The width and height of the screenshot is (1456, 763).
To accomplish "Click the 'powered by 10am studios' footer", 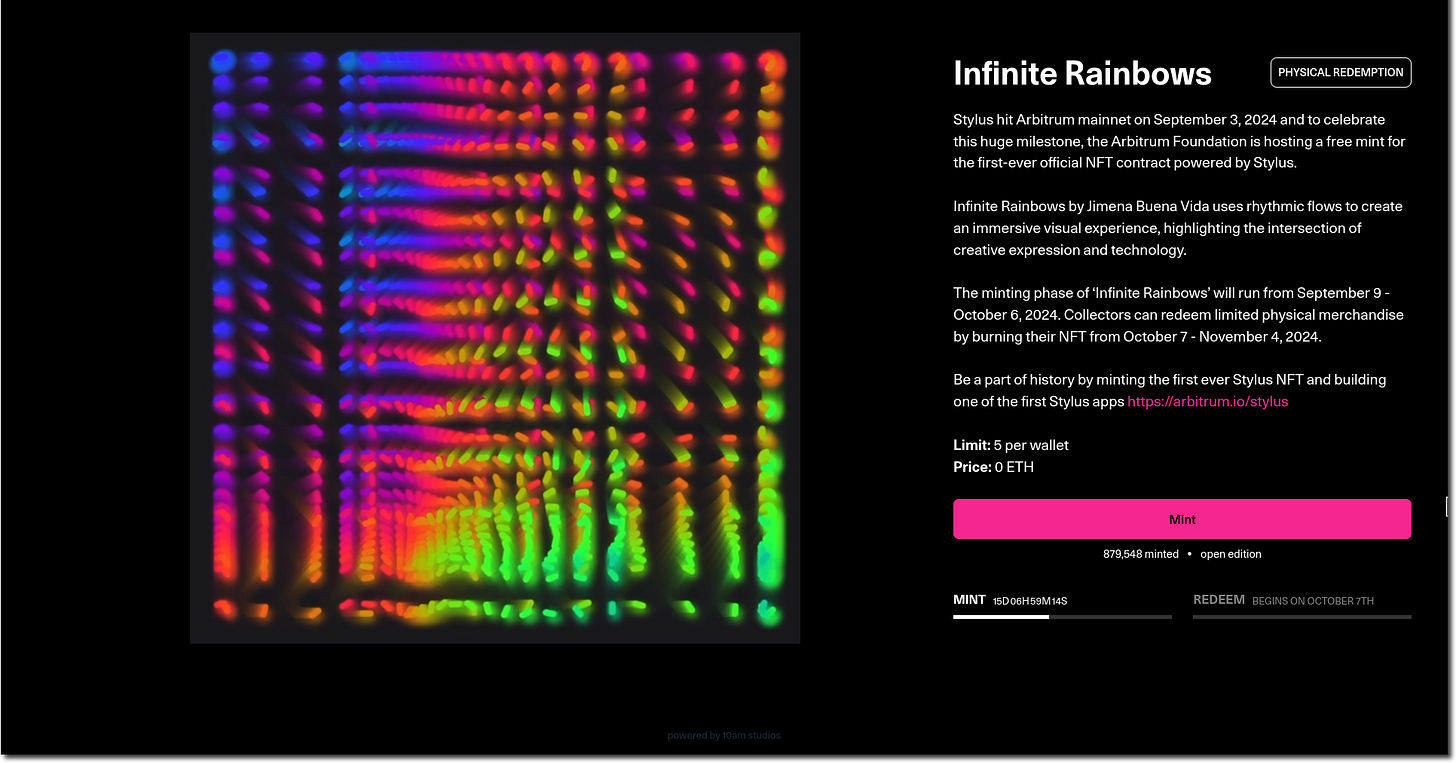I will pyautogui.click(x=724, y=735).
